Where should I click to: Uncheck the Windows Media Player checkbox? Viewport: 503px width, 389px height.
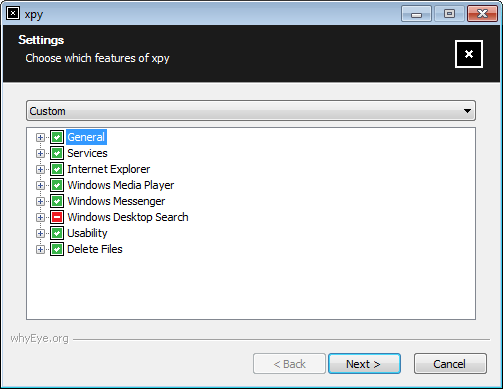[57, 185]
